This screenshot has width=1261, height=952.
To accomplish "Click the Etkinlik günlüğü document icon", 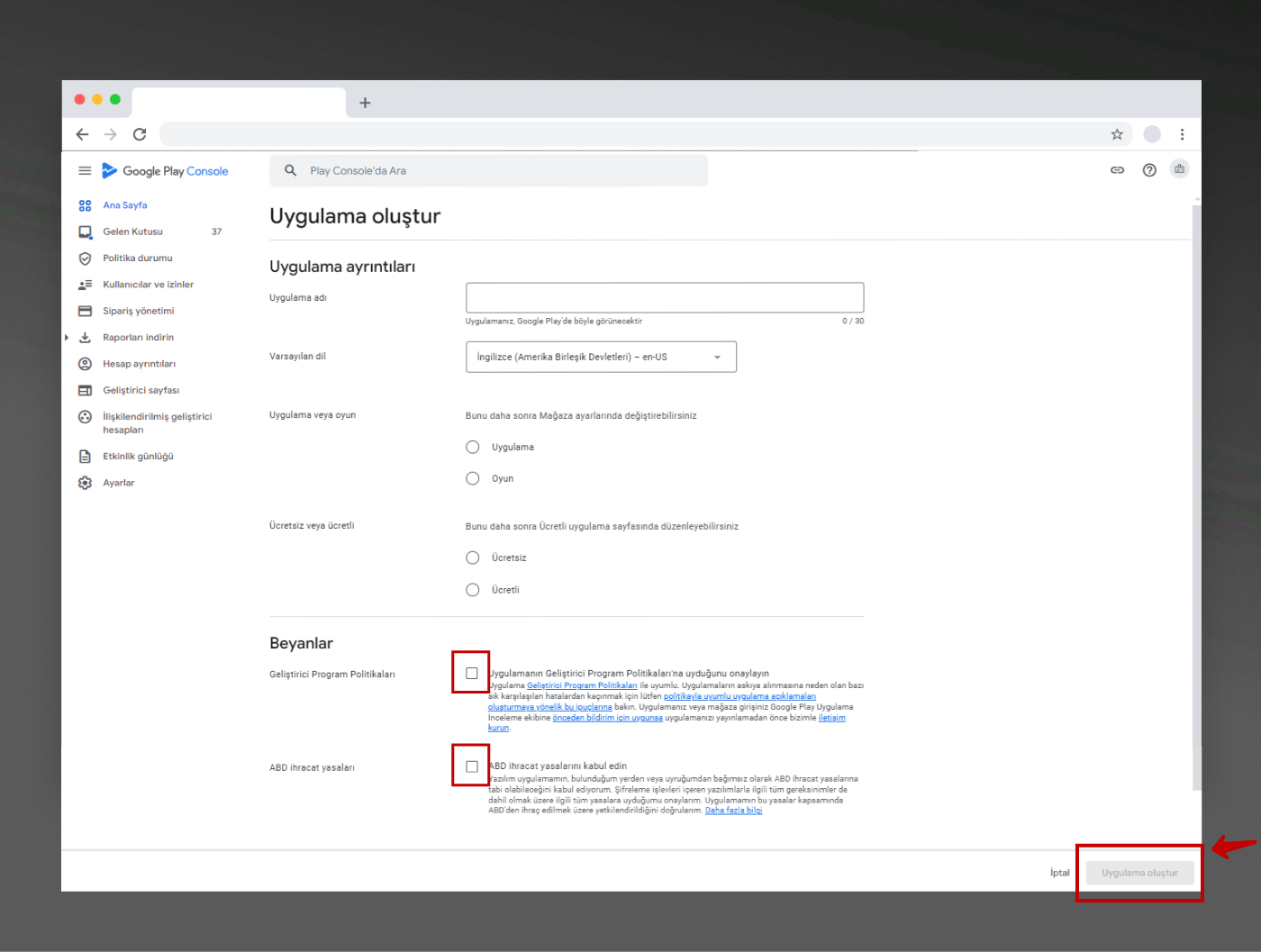I will coord(85,457).
